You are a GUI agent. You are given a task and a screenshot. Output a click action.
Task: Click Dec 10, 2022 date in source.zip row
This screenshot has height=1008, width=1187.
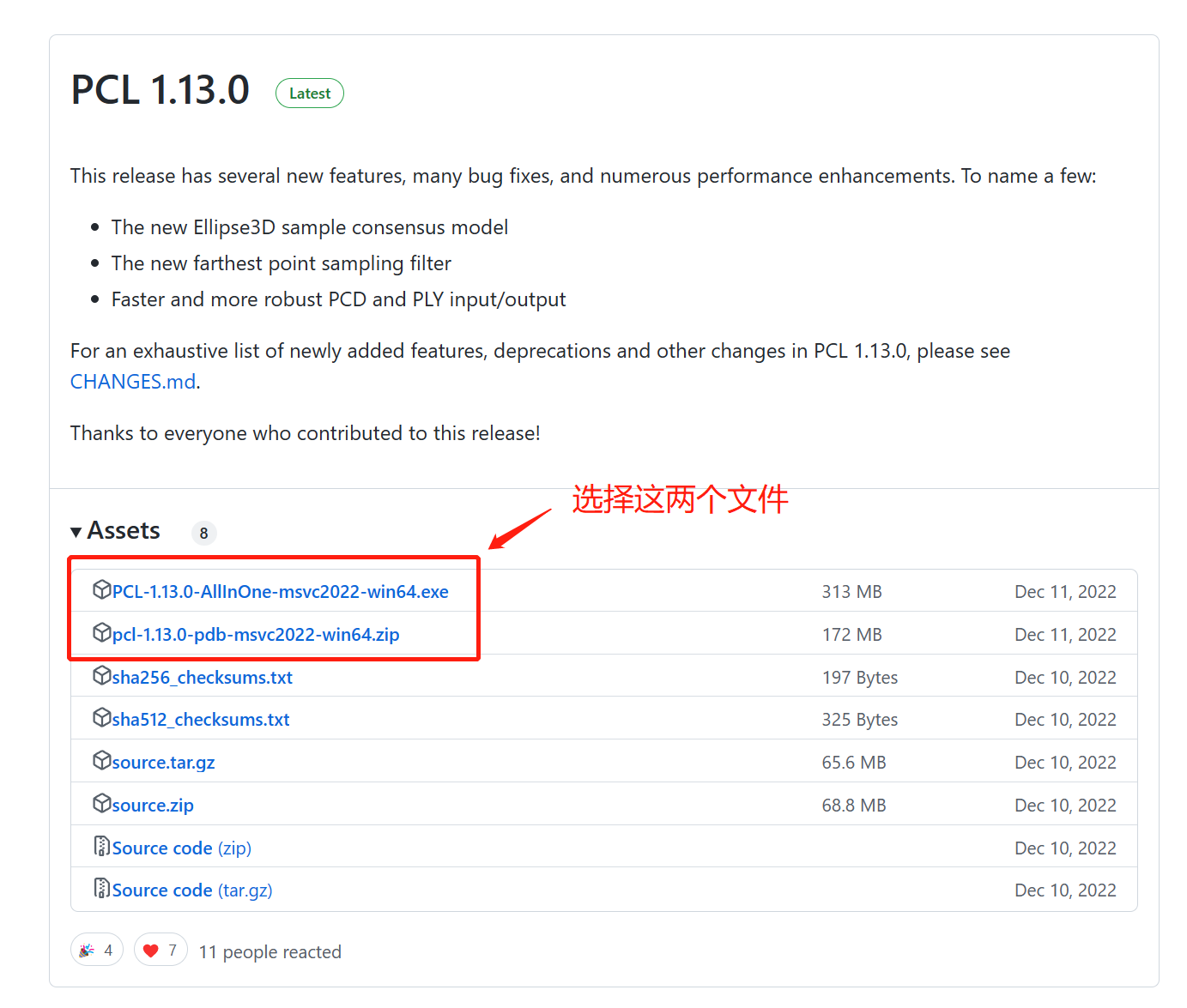[1065, 806]
